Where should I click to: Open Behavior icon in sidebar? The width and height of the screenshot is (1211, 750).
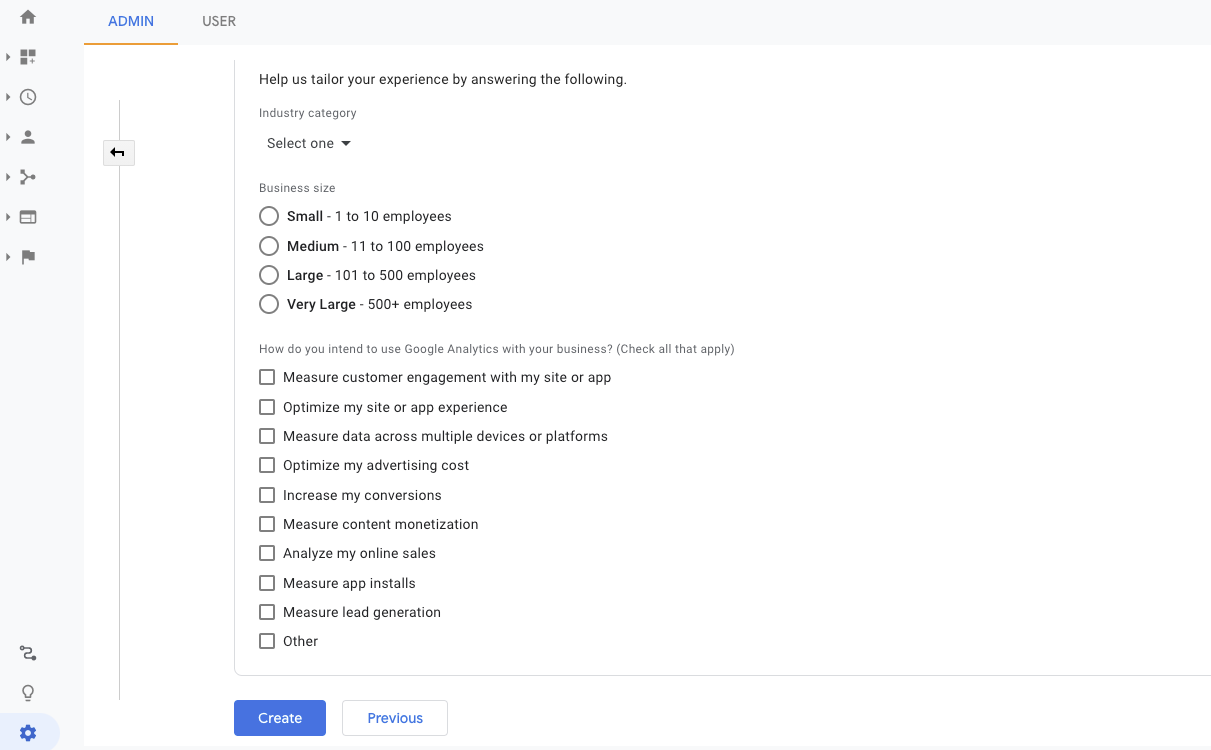(x=28, y=217)
